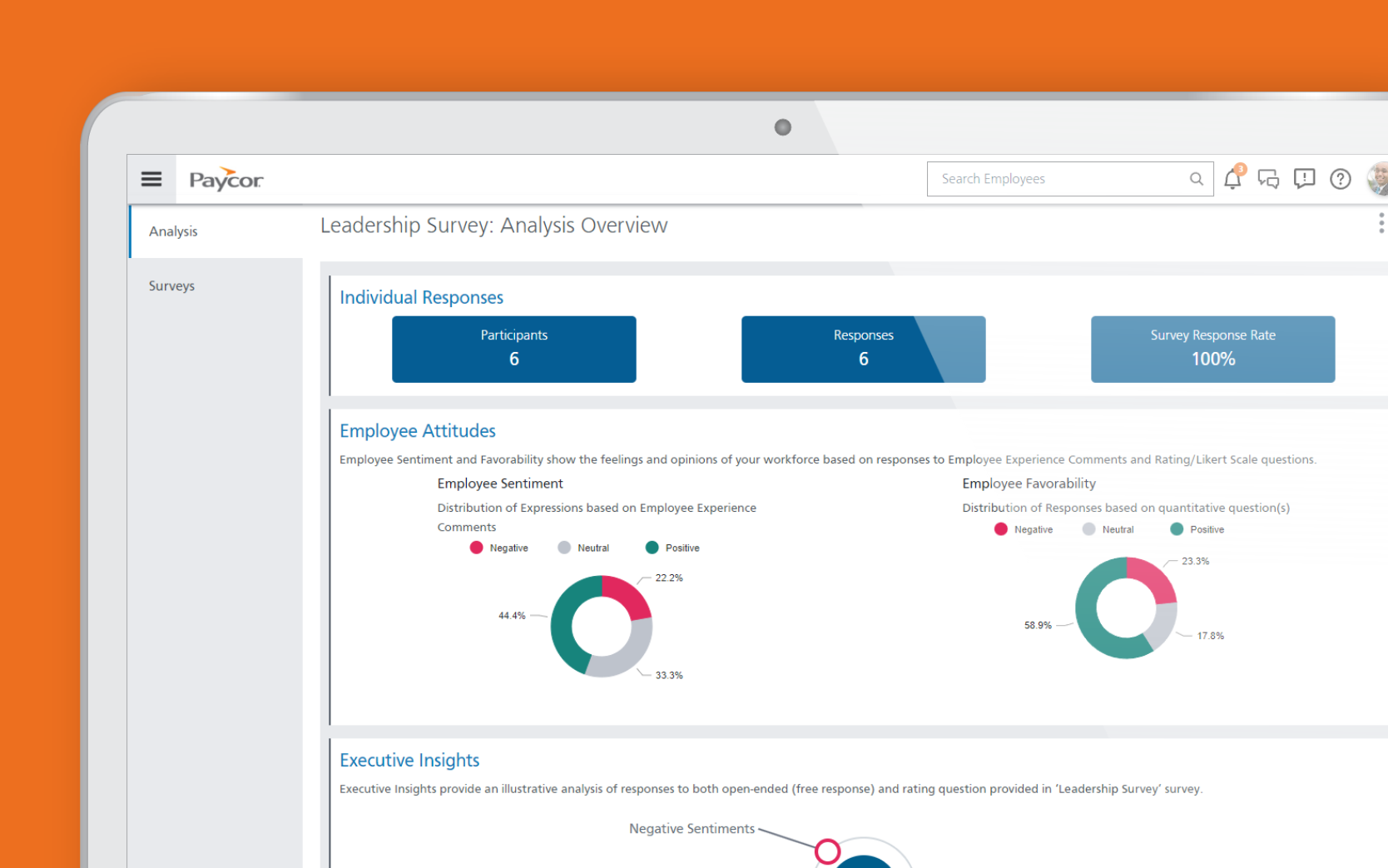The height and width of the screenshot is (868, 1388).
Task: Open the help question mark icon
Action: (1341, 179)
